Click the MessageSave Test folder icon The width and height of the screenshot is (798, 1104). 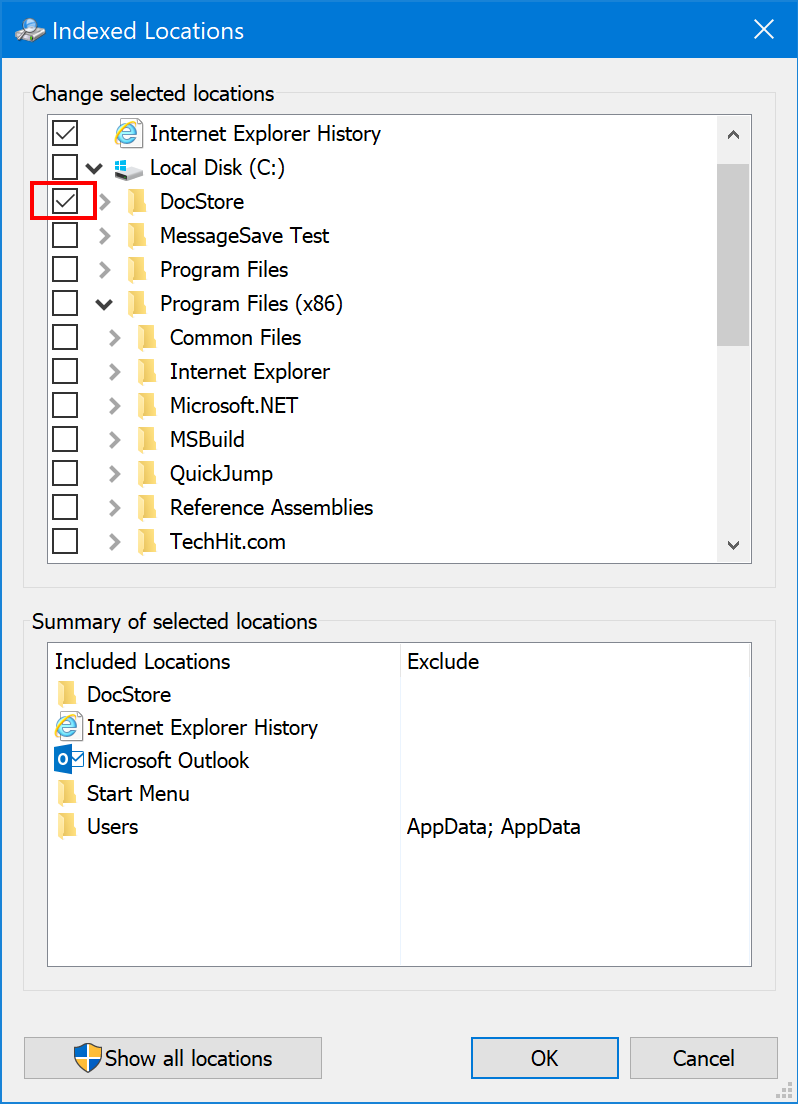137,236
